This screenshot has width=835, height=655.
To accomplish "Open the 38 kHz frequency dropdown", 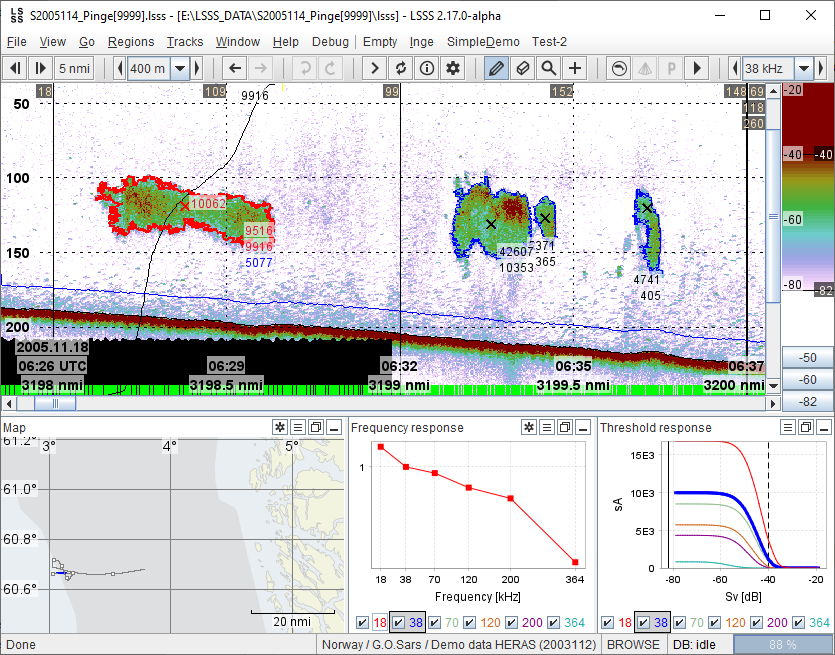I will (x=803, y=68).
